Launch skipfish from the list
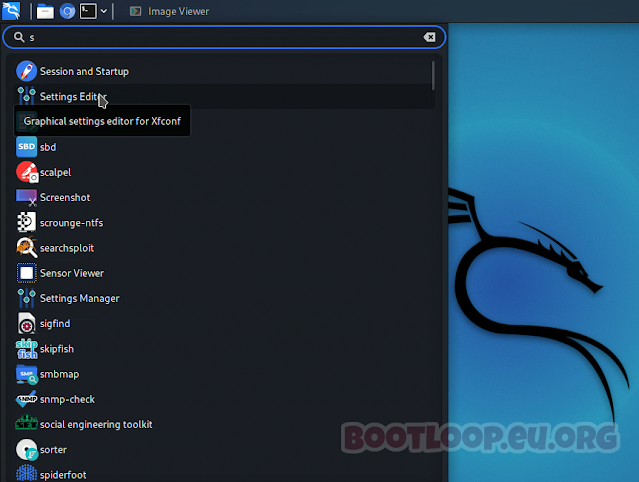639x482 pixels. coord(224,349)
